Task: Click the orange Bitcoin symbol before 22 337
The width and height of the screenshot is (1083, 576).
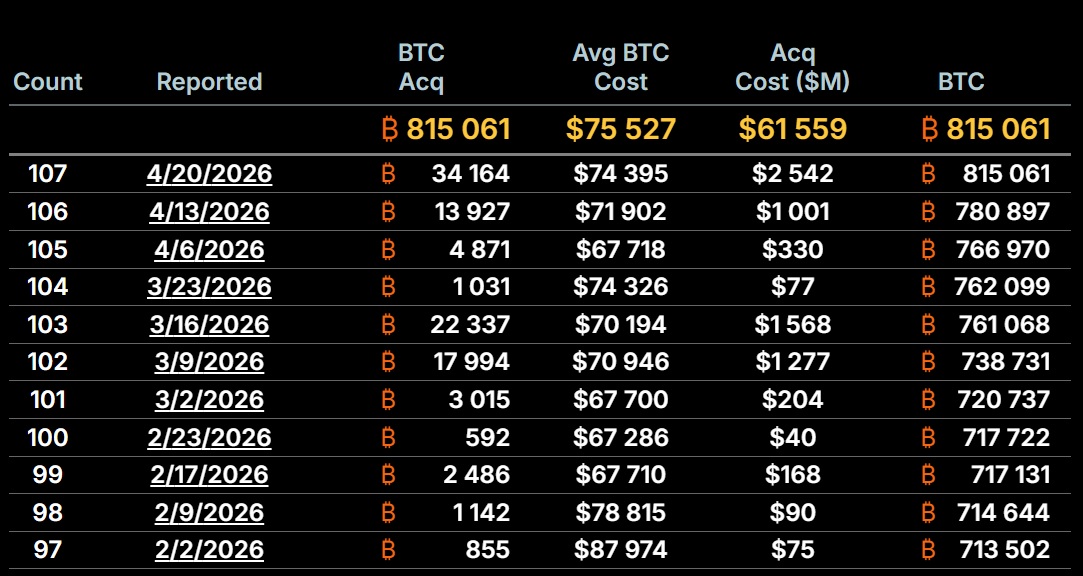Action: click(389, 324)
